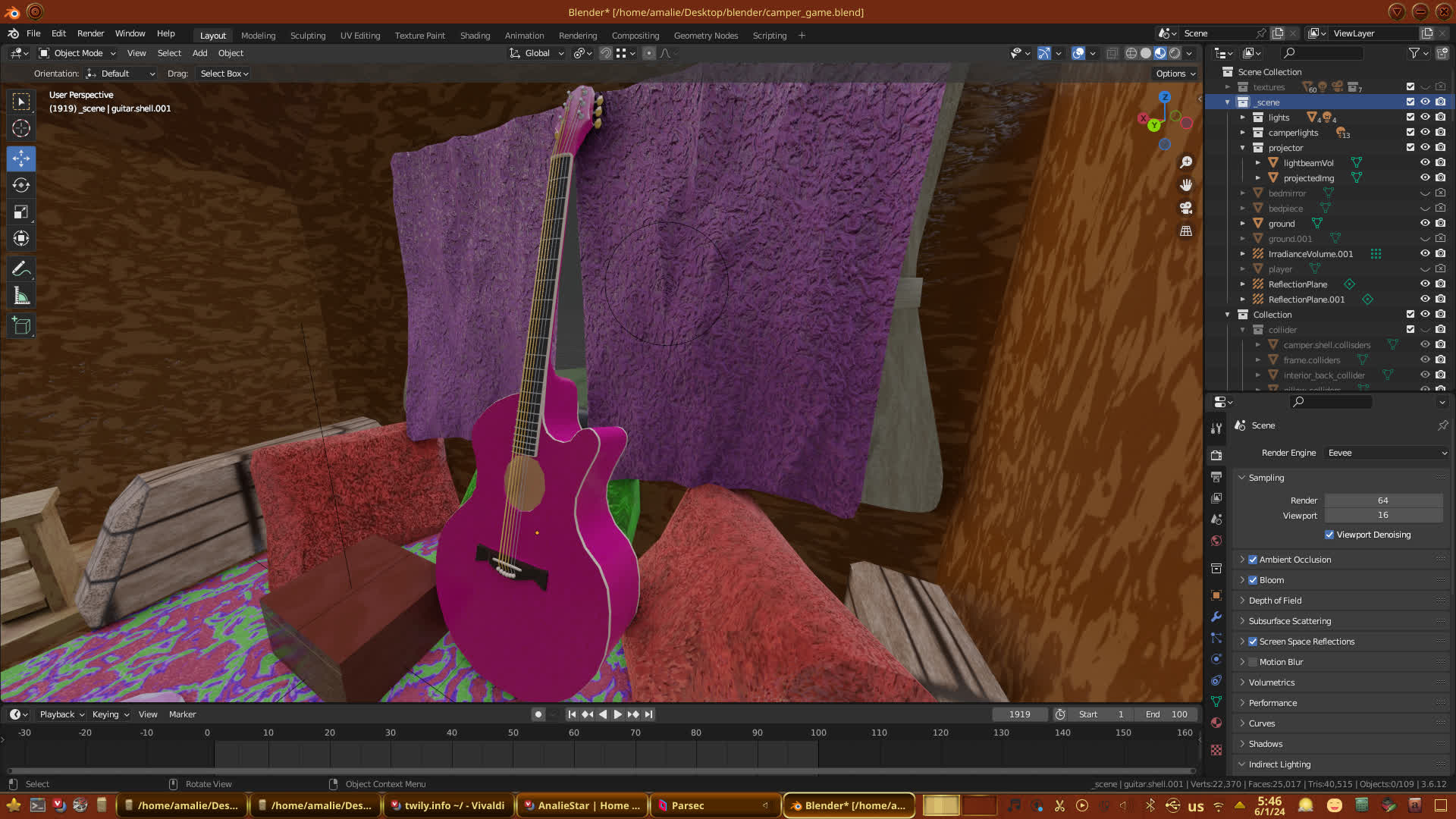Screen dimensions: 1456x819
Task: Open the Render Engine Eevee dropdown
Action: pyautogui.click(x=1386, y=453)
